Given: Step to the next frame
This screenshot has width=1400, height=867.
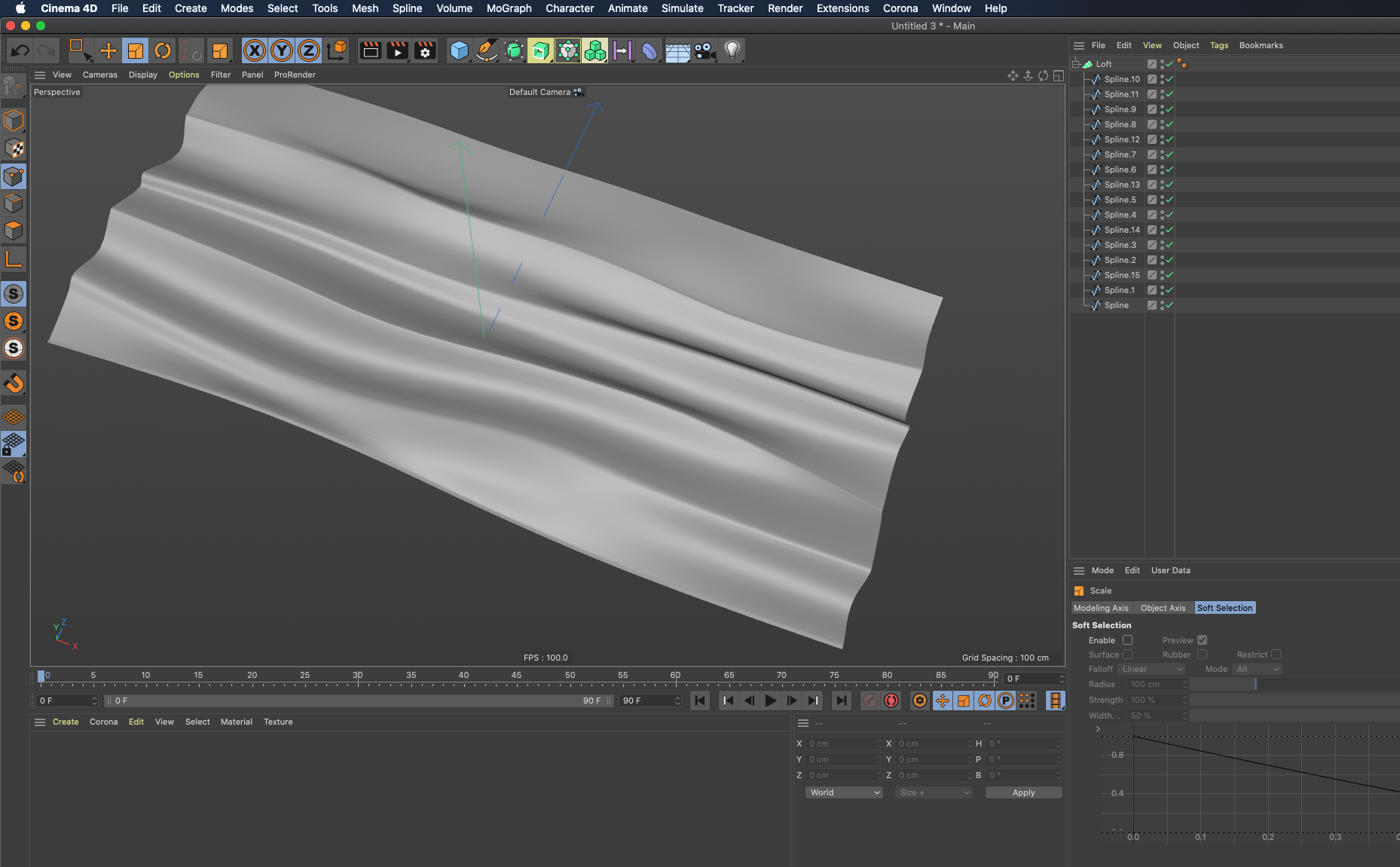Looking at the screenshot, I should point(792,701).
